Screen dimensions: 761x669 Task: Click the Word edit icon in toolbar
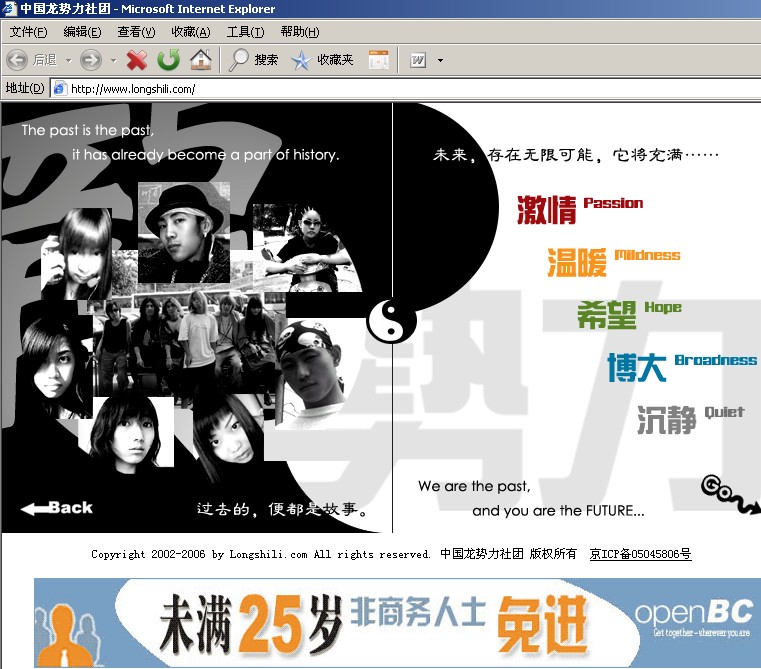point(418,60)
